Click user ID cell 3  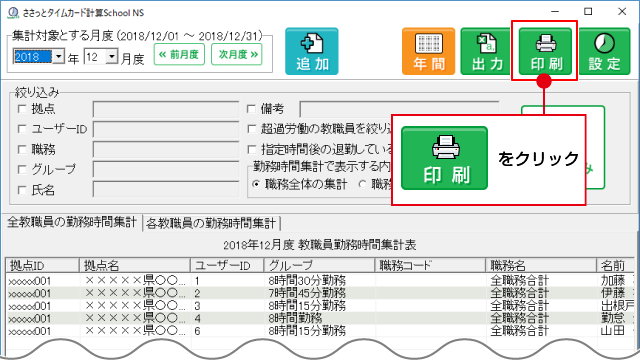[197, 306]
